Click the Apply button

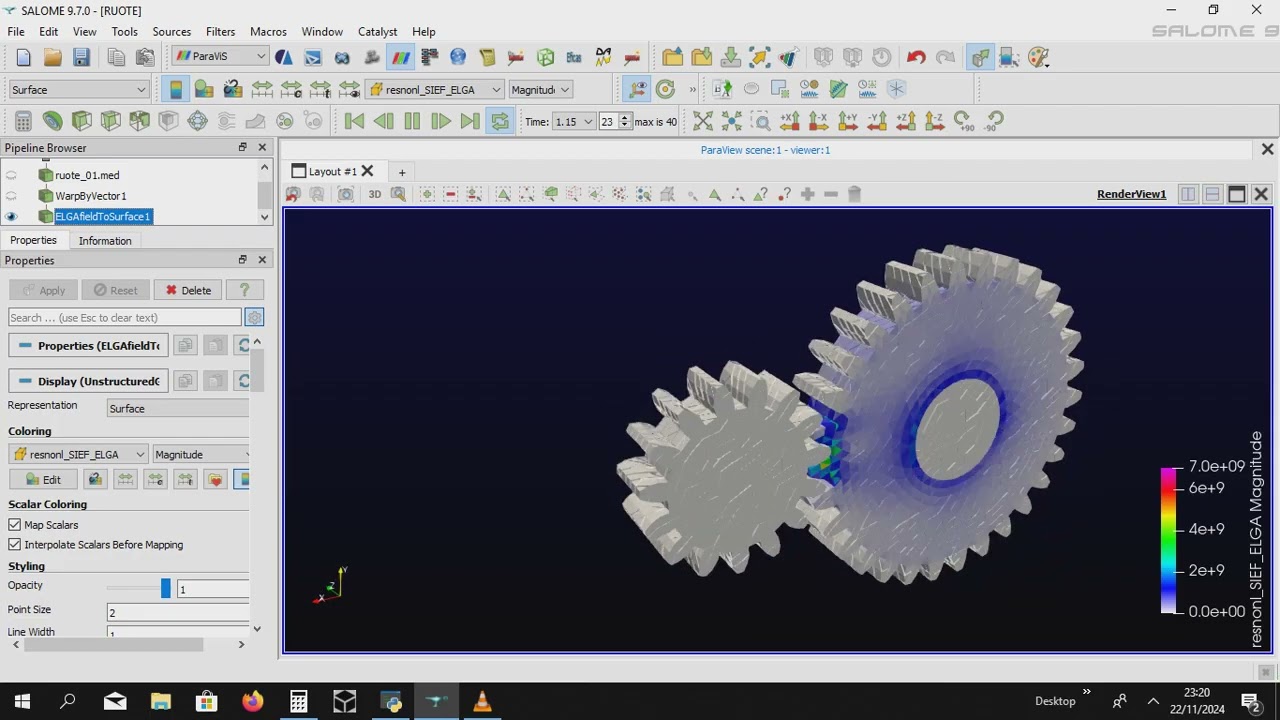click(x=43, y=290)
